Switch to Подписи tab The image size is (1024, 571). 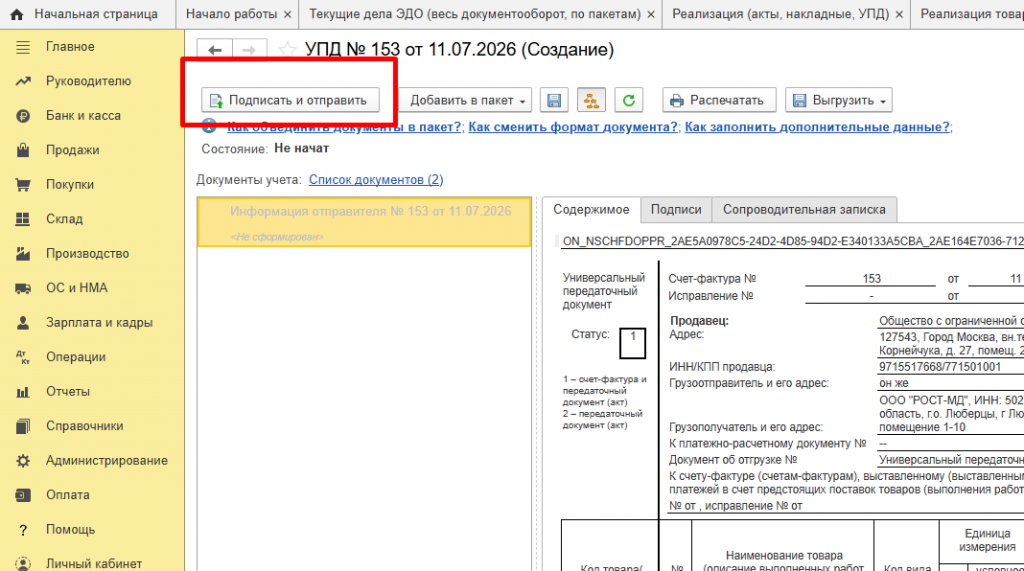tap(676, 210)
